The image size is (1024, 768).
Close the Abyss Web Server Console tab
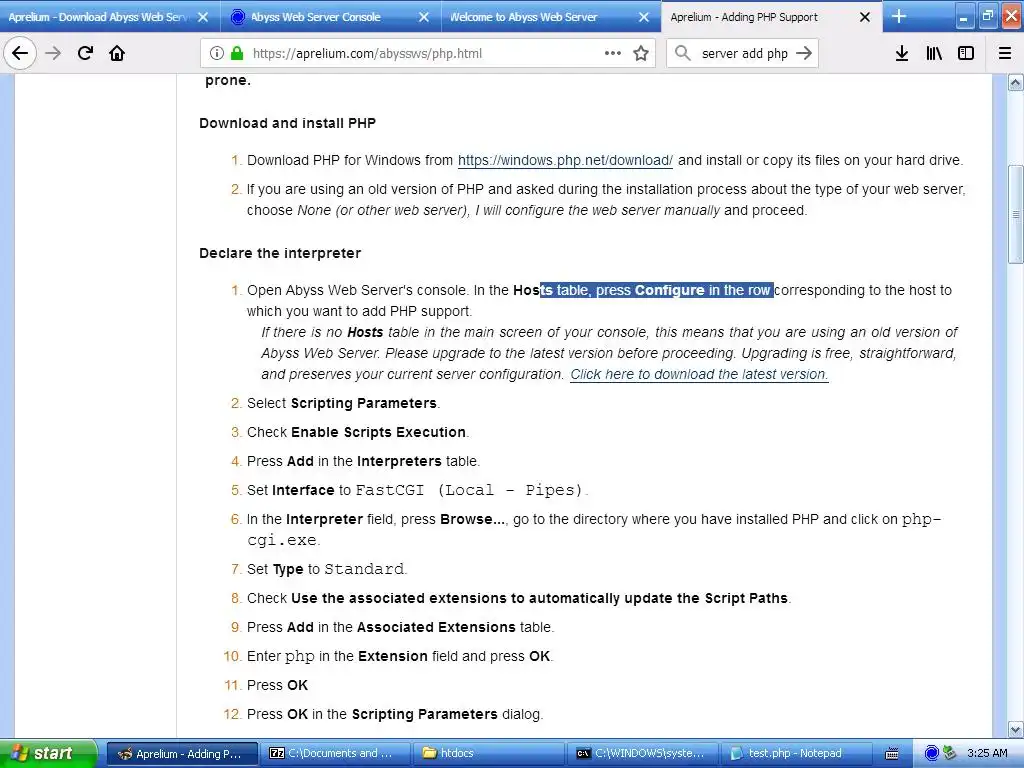424,17
